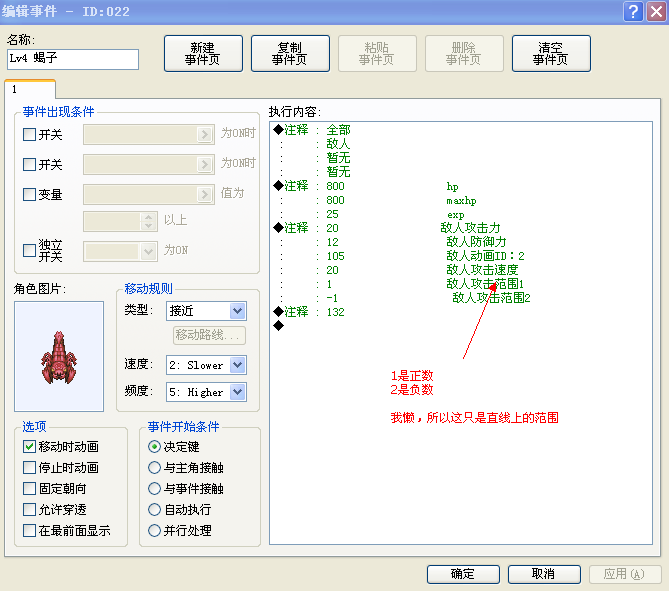The width and height of the screenshot is (669, 591).
Task: Click the name field containing Lv4 蝎子
Action: pyautogui.click(x=73, y=59)
